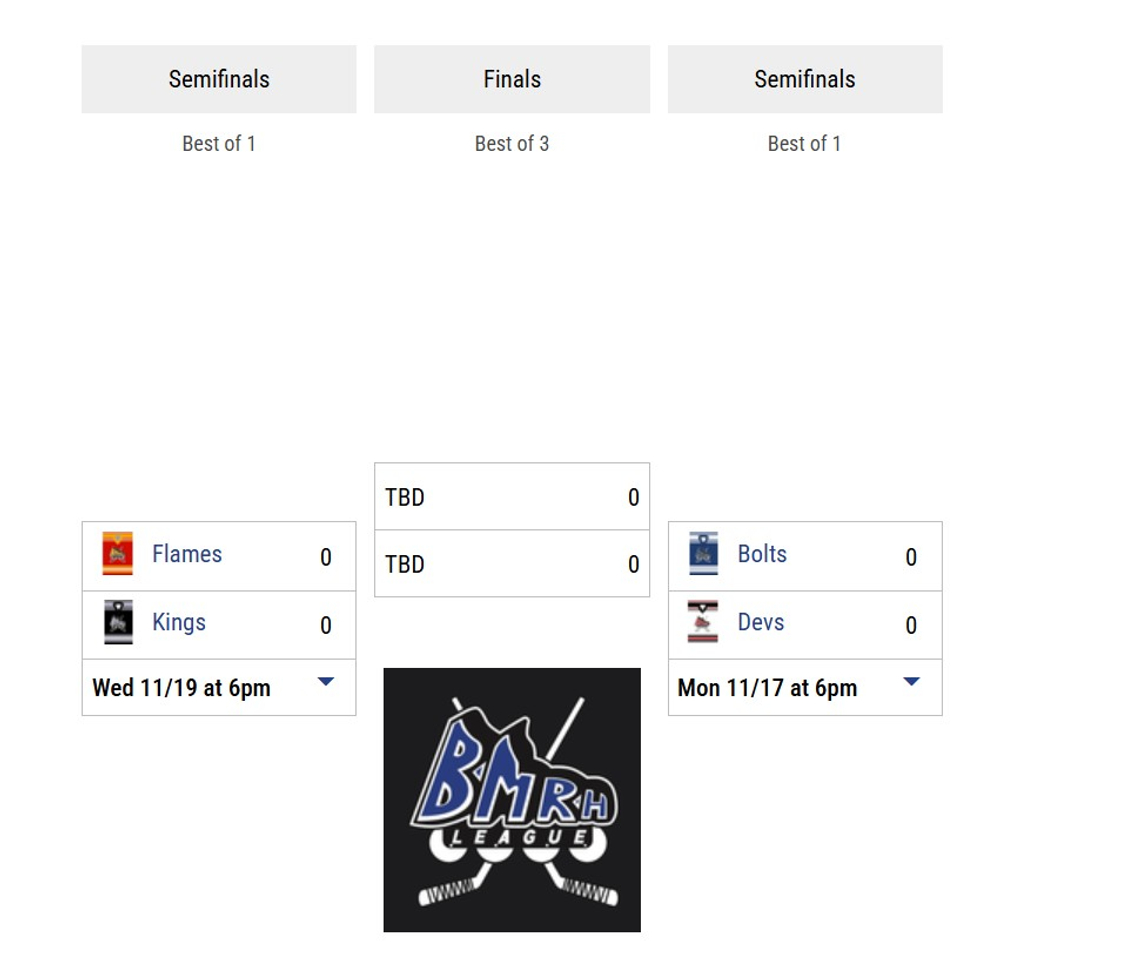
Task: Open the Kings team page link
Action: 179,622
